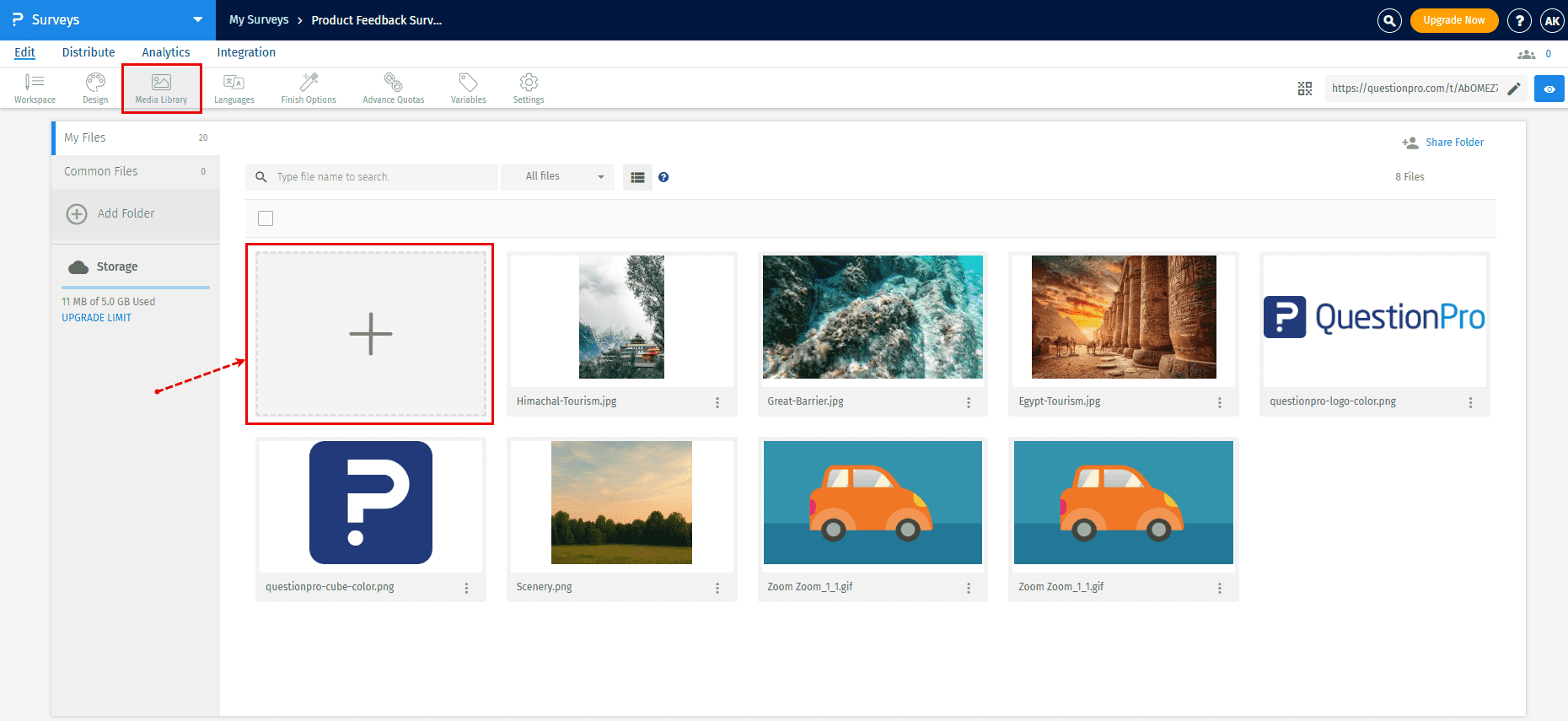
Task: Click the Add Folder label
Action: 126,213
